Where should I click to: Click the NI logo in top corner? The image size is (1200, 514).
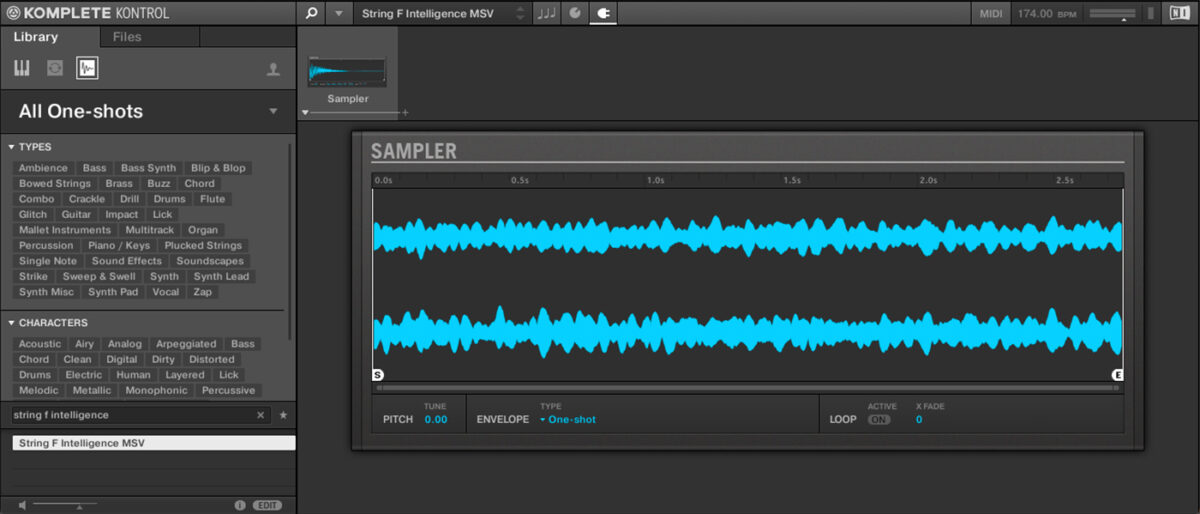coord(1180,13)
